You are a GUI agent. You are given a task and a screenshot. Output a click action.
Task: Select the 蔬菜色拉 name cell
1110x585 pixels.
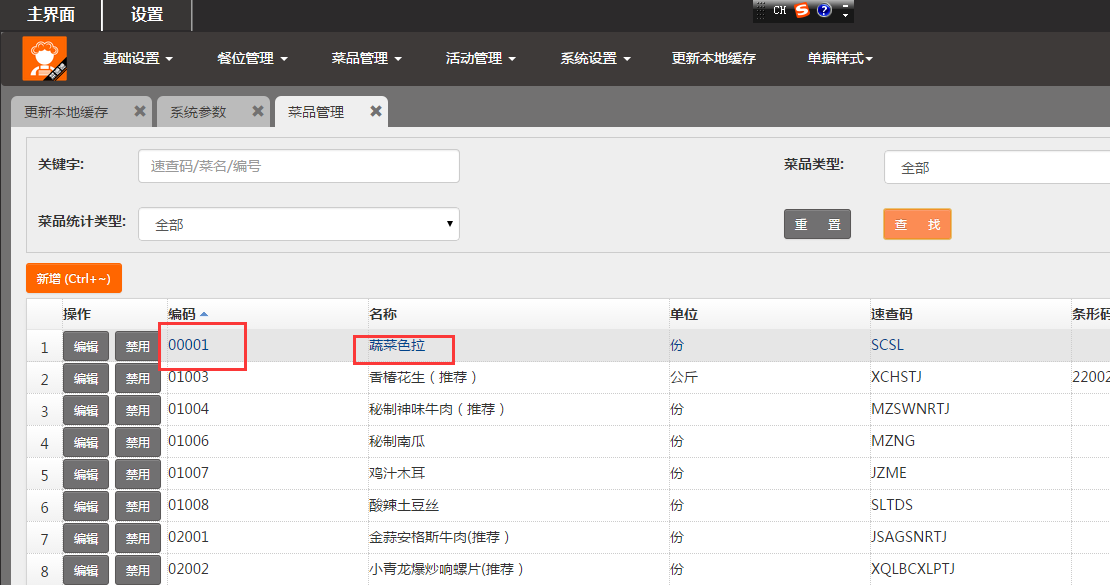[x=397, y=345]
